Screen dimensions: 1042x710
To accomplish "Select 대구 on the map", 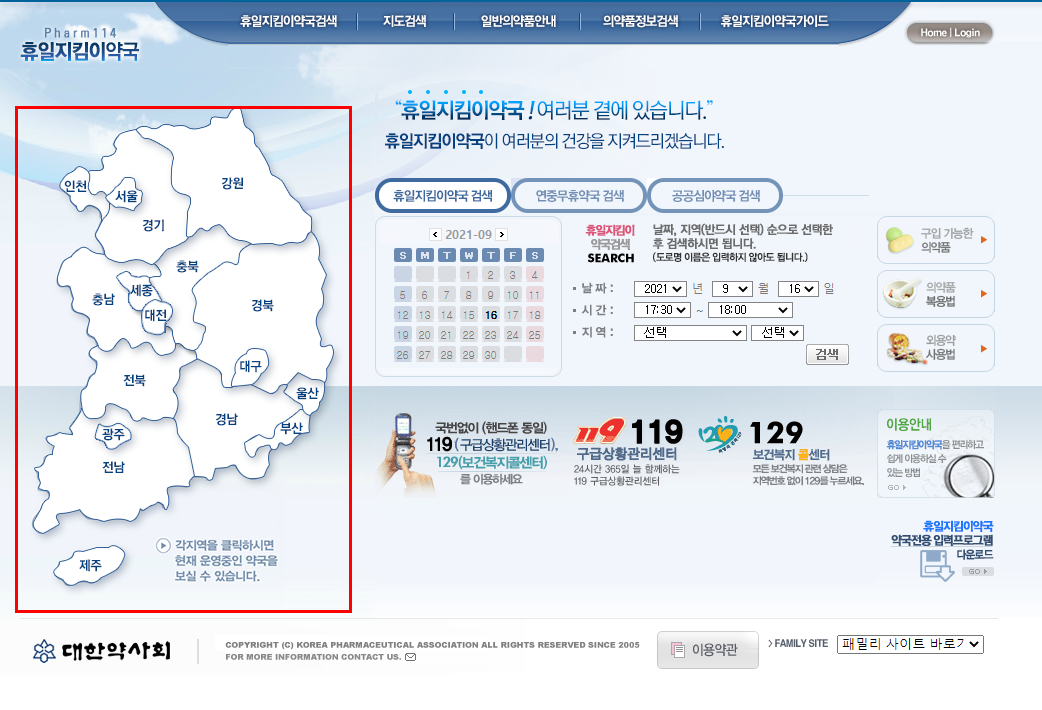I will click(x=251, y=366).
